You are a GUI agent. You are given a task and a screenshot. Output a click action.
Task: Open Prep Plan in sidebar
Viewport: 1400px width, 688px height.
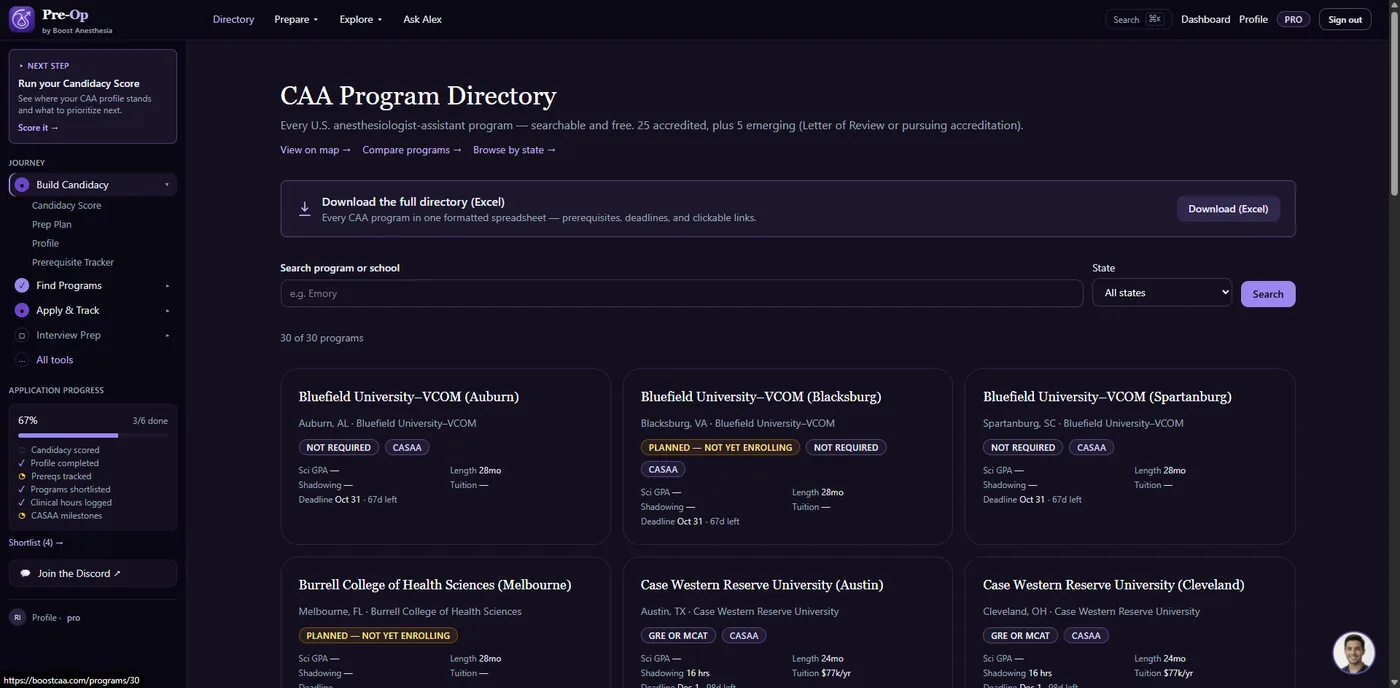51,224
